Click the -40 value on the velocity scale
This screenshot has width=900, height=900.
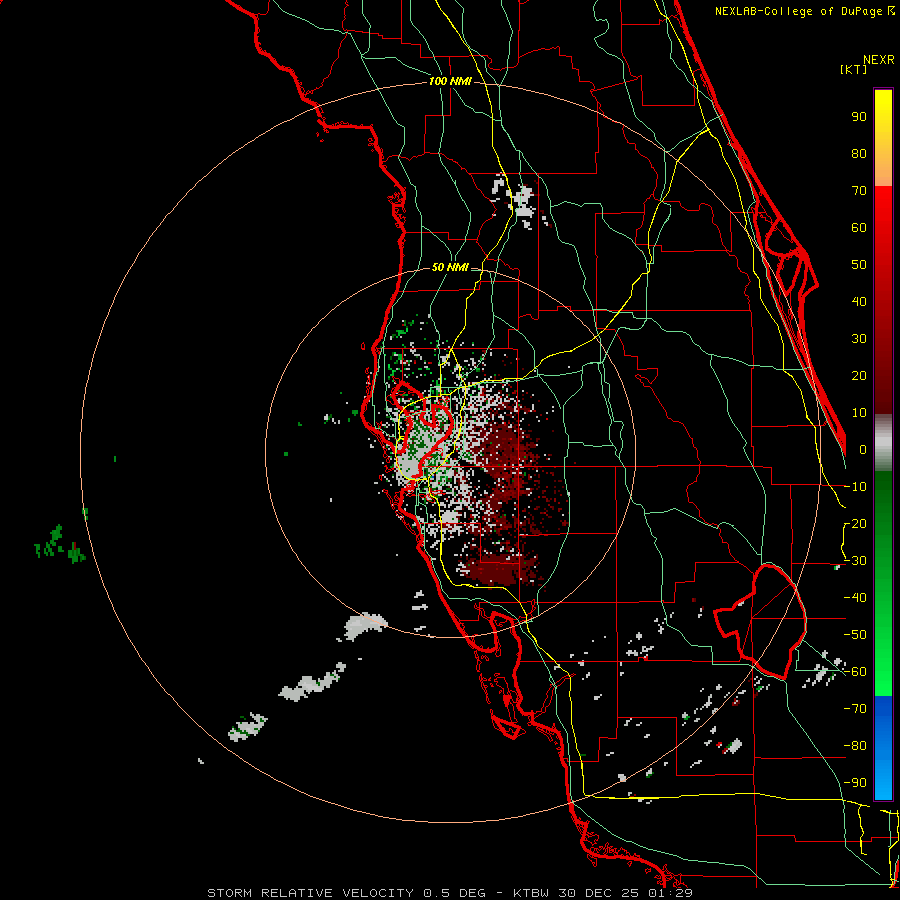pos(855,598)
